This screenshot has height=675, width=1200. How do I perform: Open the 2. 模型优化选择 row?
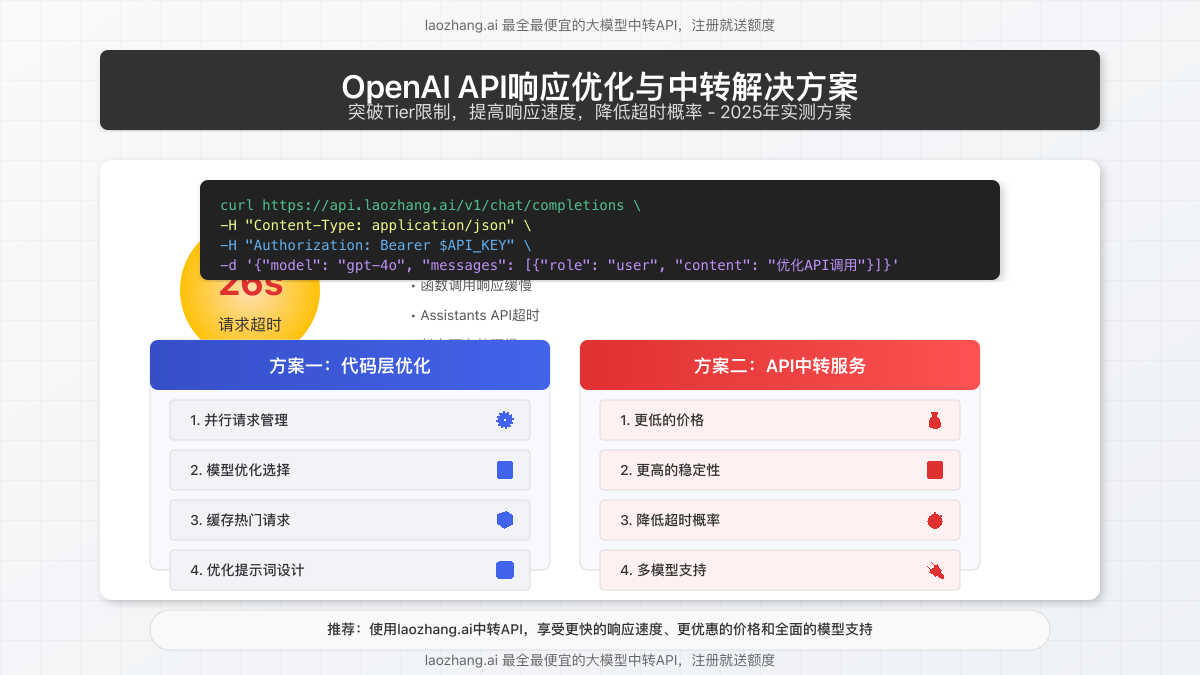tap(350, 470)
